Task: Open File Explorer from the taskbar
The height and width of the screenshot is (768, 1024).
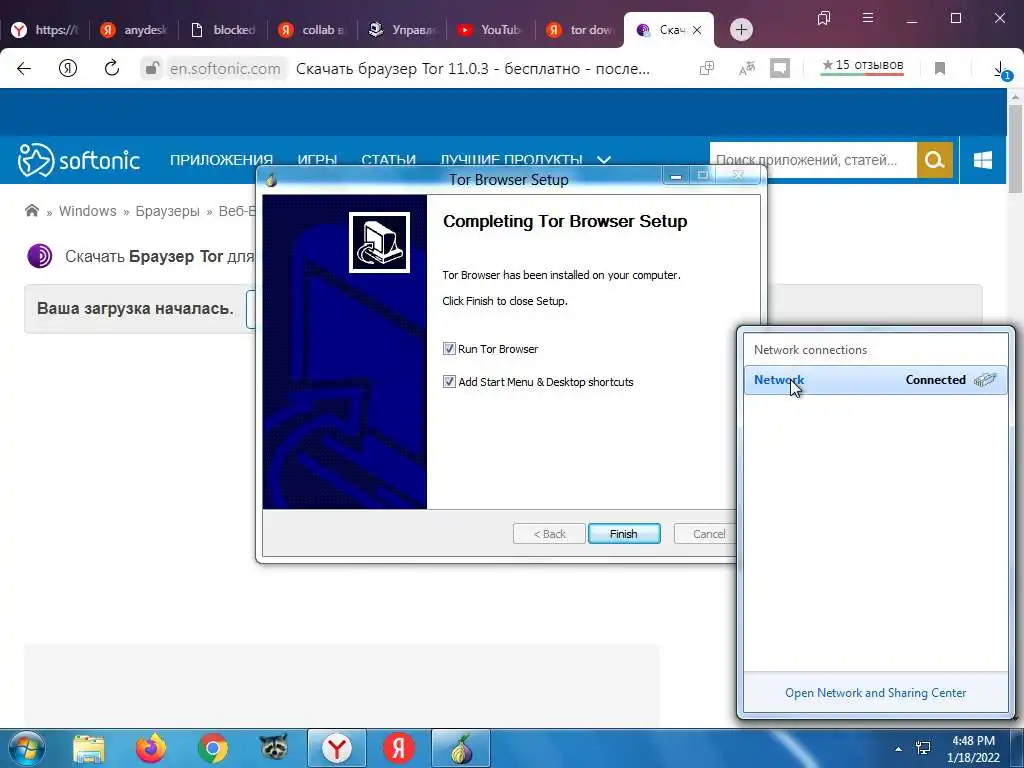Action: [x=89, y=748]
